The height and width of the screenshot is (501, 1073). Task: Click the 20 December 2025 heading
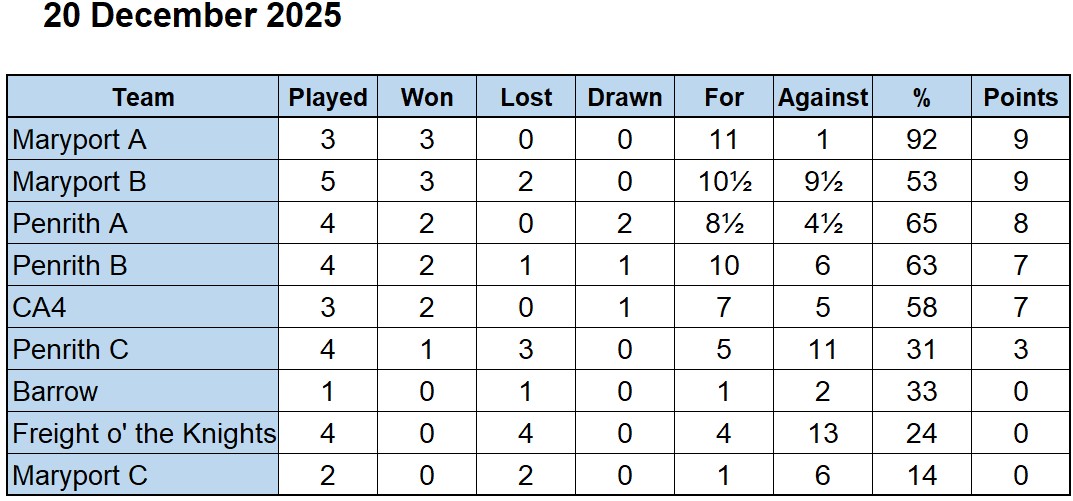click(192, 16)
